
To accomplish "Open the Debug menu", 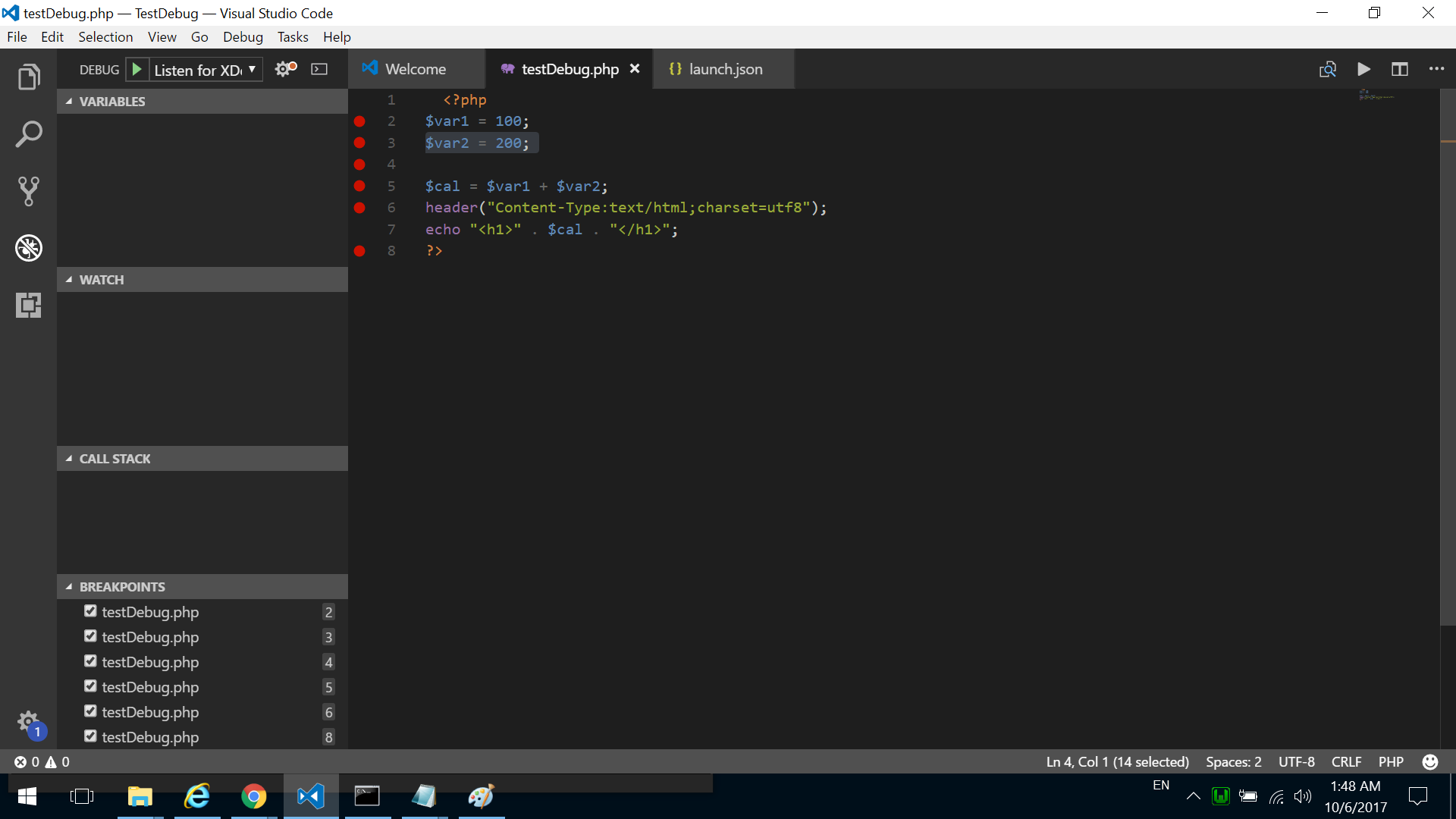I will (243, 37).
